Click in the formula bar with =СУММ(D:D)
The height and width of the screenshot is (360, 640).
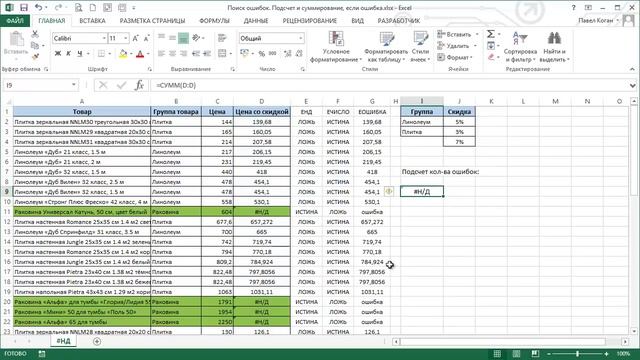click(x=388, y=85)
